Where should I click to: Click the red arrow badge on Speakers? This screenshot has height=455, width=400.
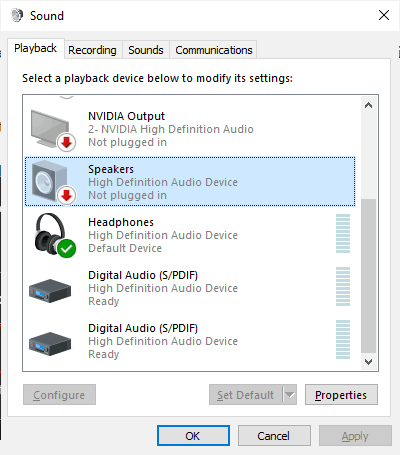coord(66,195)
